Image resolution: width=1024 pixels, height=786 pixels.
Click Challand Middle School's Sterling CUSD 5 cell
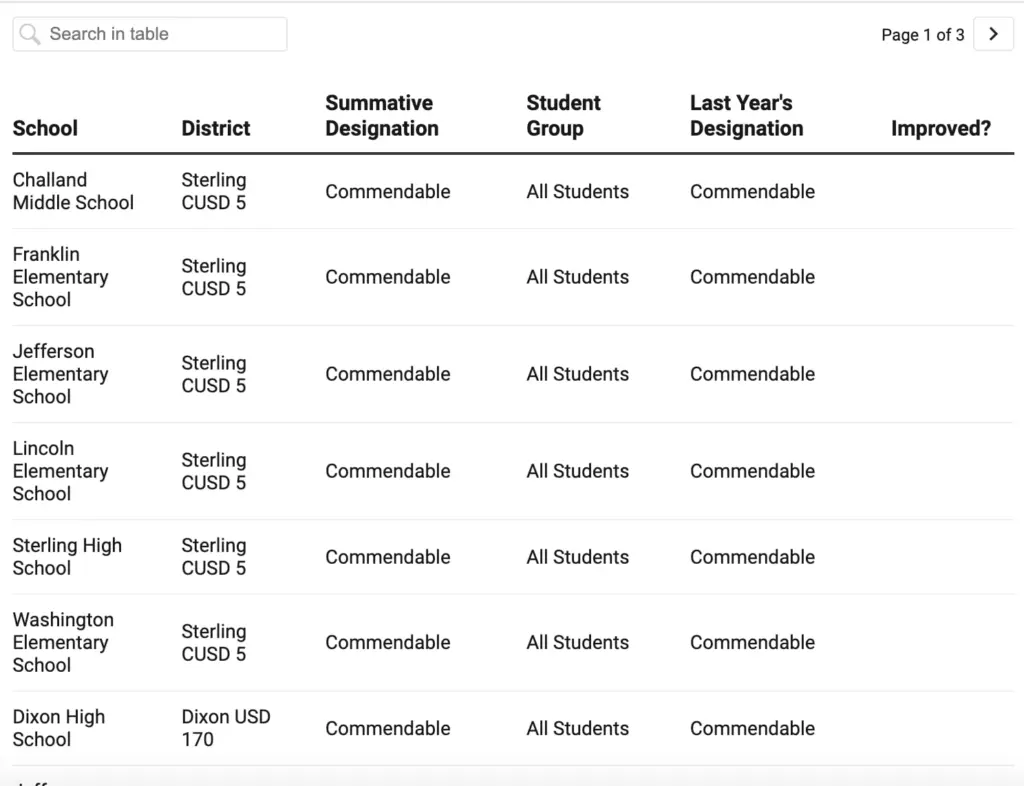coord(213,191)
